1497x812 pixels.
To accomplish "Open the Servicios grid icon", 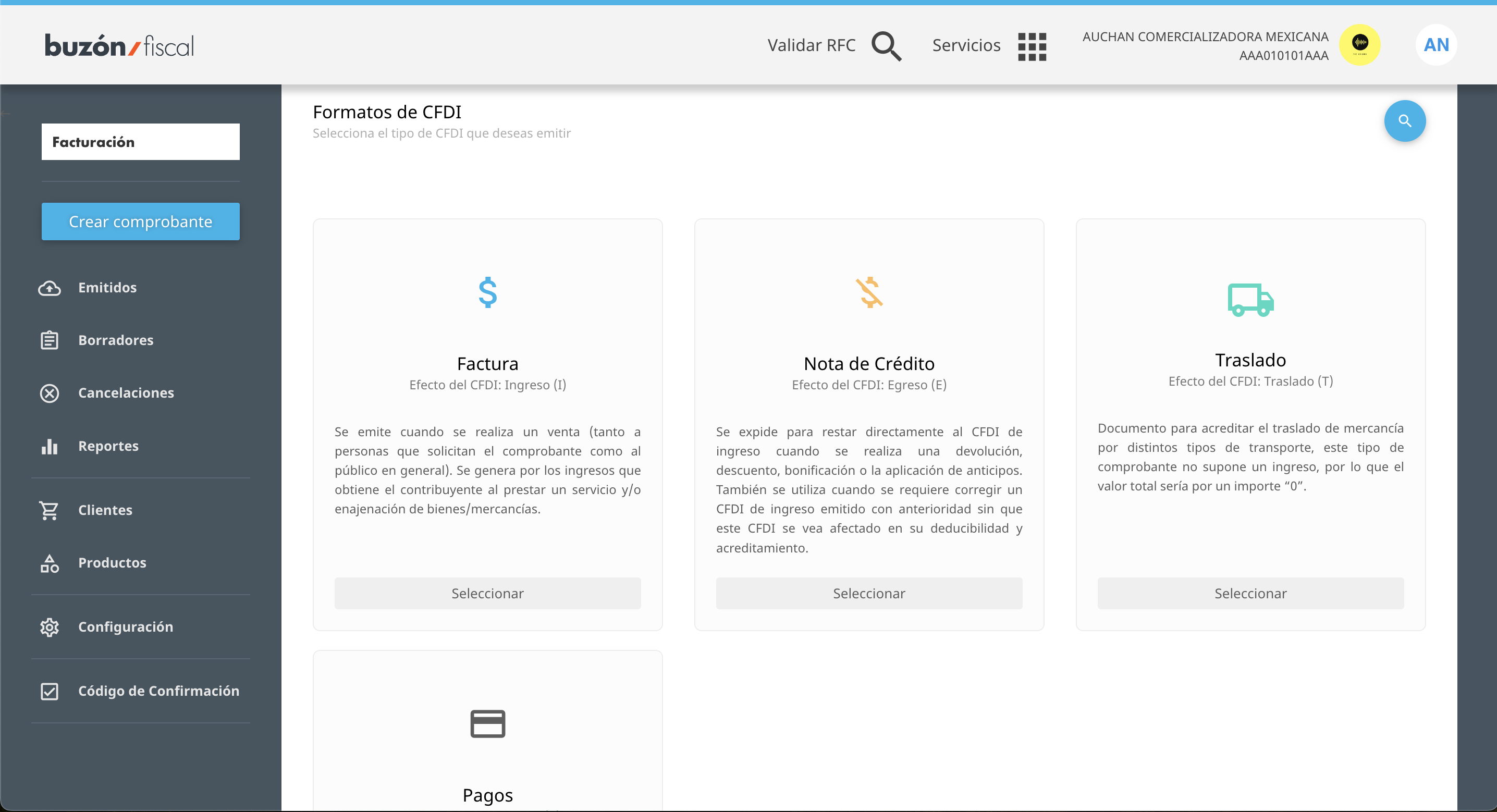I will pyautogui.click(x=1032, y=46).
